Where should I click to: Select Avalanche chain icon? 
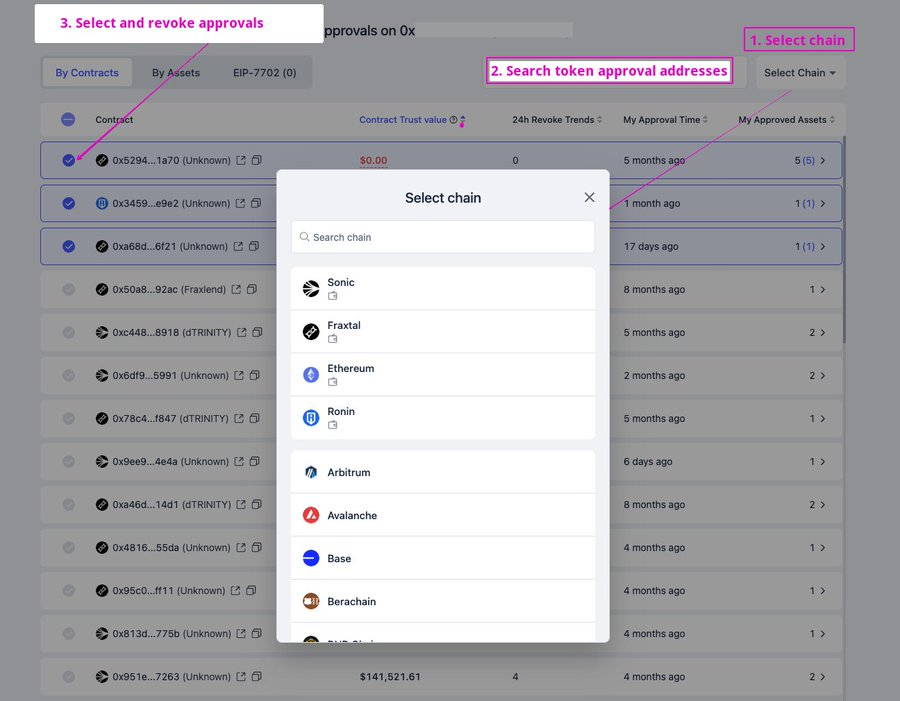click(x=311, y=515)
